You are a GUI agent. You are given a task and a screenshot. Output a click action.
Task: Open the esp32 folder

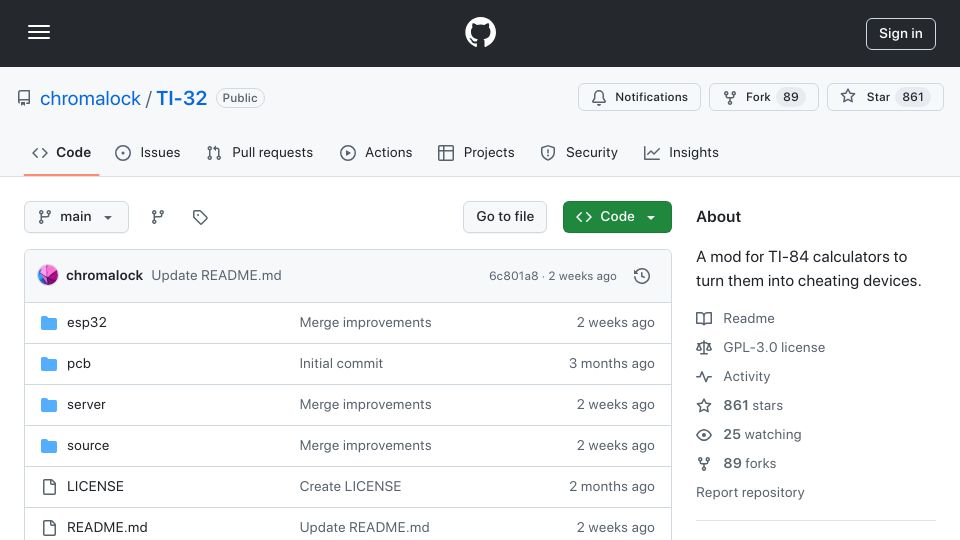coord(87,323)
